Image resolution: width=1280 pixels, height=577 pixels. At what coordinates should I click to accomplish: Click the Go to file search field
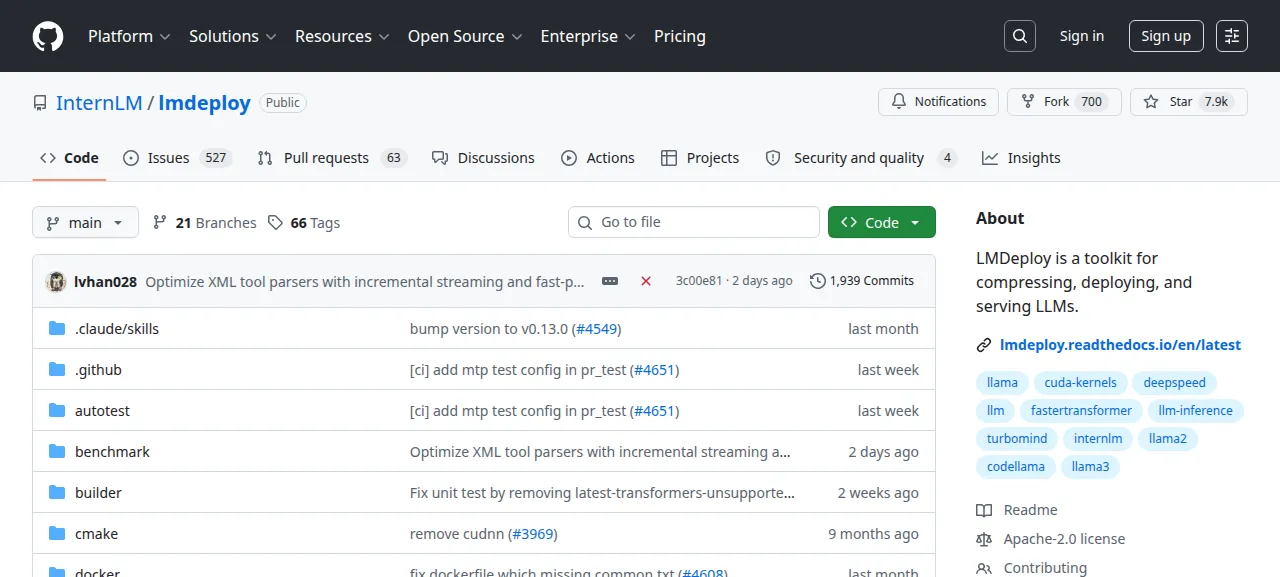pyautogui.click(x=694, y=222)
